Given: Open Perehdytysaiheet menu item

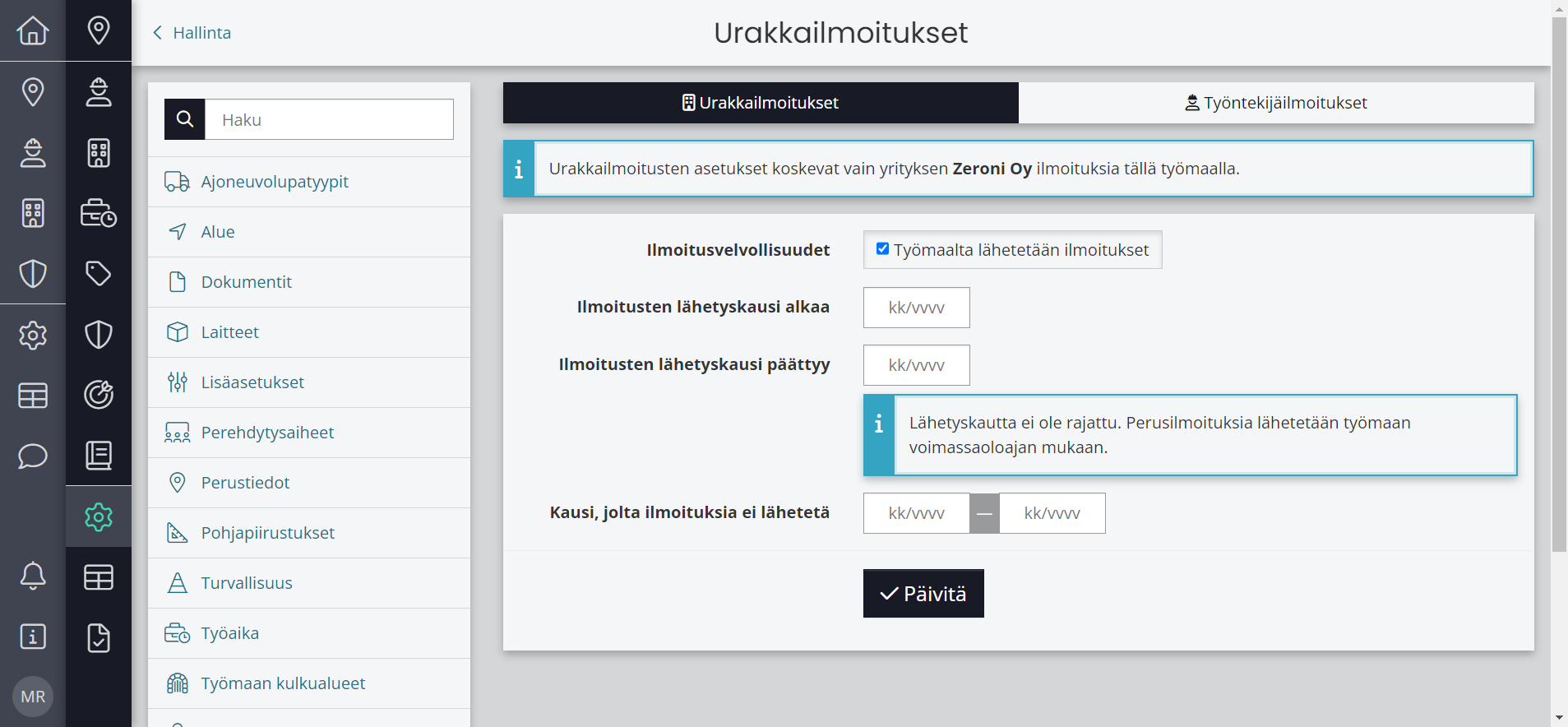Looking at the screenshot, I should 309,433.
